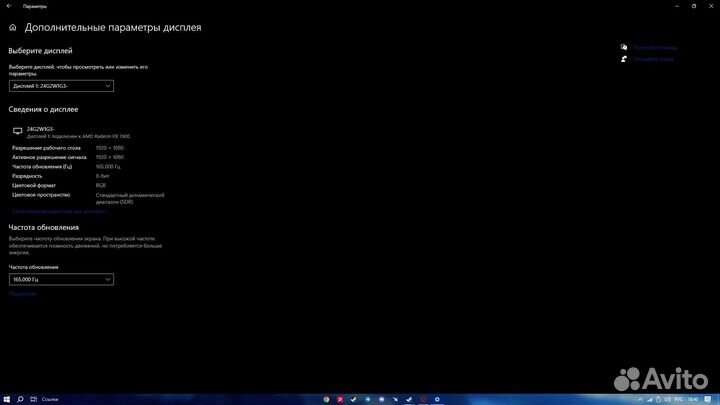Click the pink app icon on the taskbar

[x=340, y=398]
